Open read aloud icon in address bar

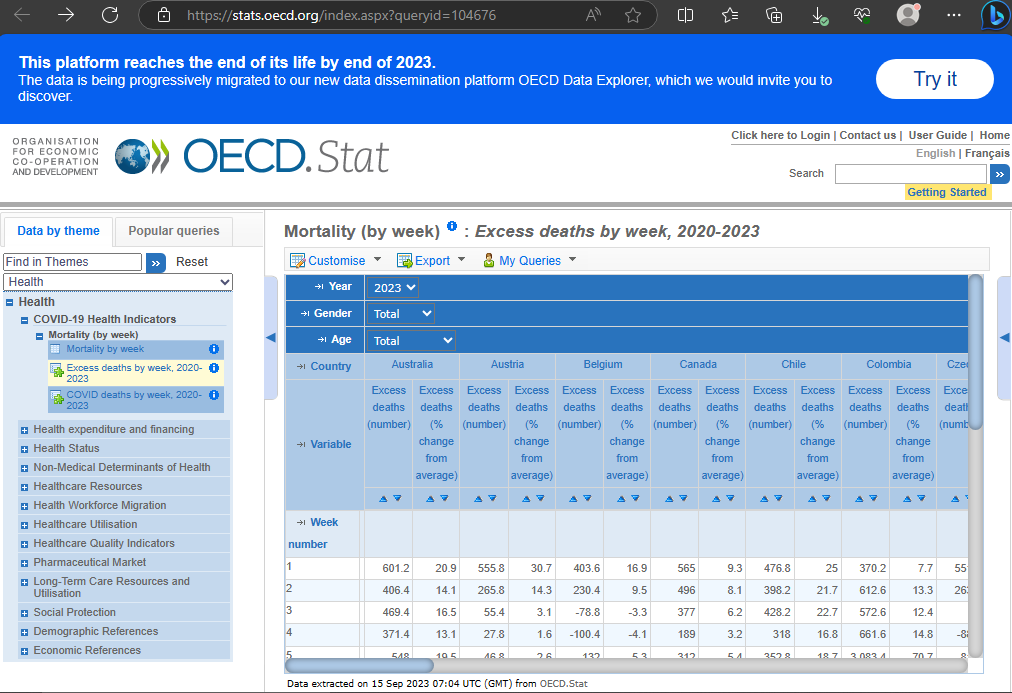point(593,15)
